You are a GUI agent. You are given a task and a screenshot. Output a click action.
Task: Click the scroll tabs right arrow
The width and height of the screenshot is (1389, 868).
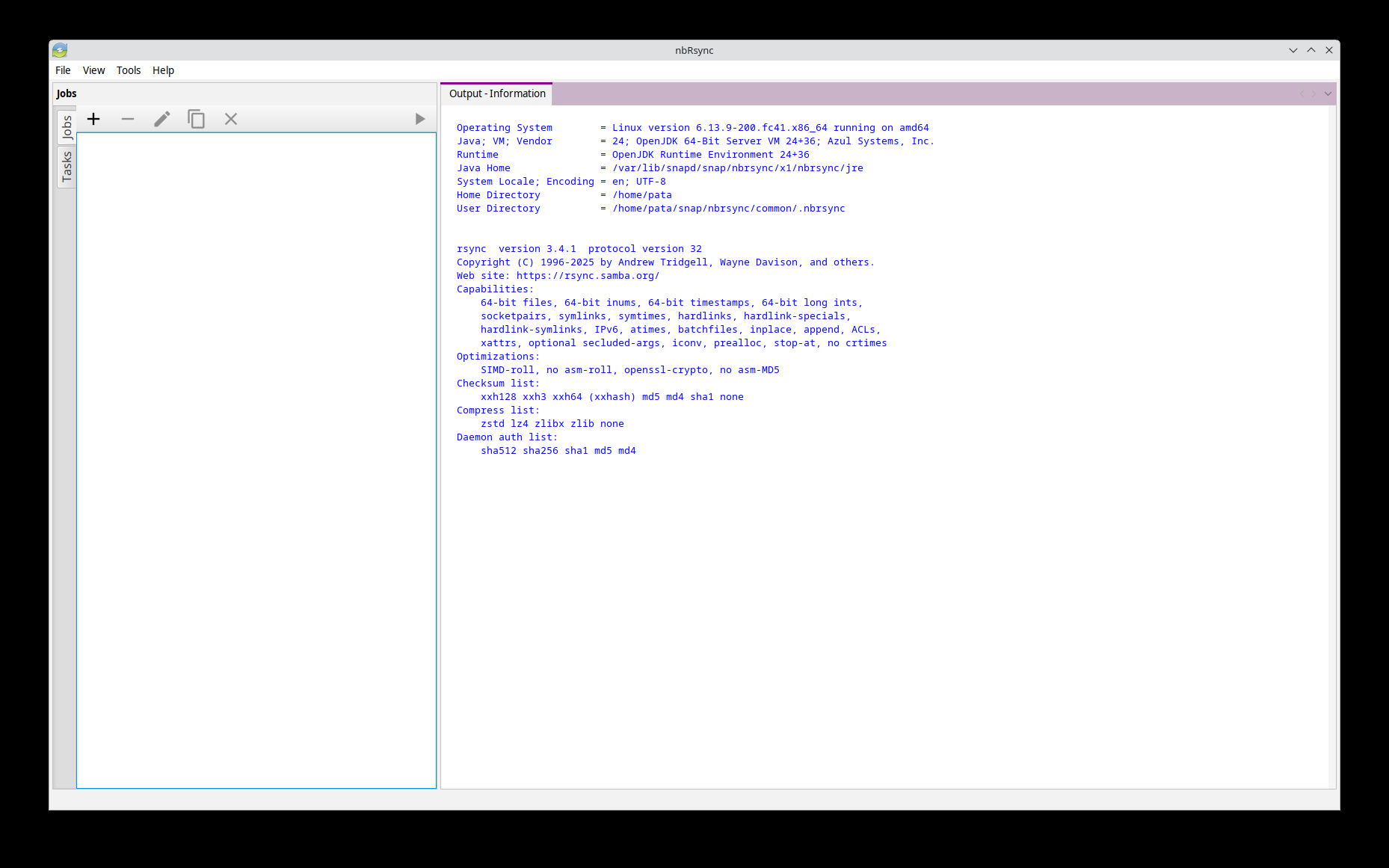1313,93
